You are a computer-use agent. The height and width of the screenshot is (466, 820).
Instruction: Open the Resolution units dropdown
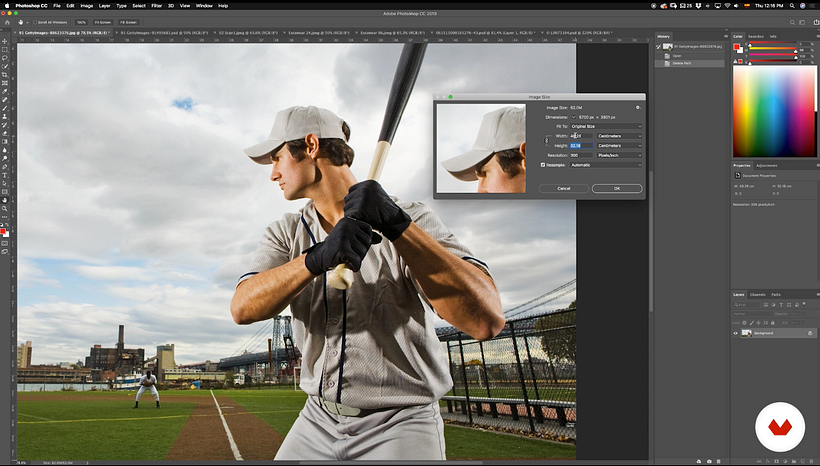pos(619,155)
